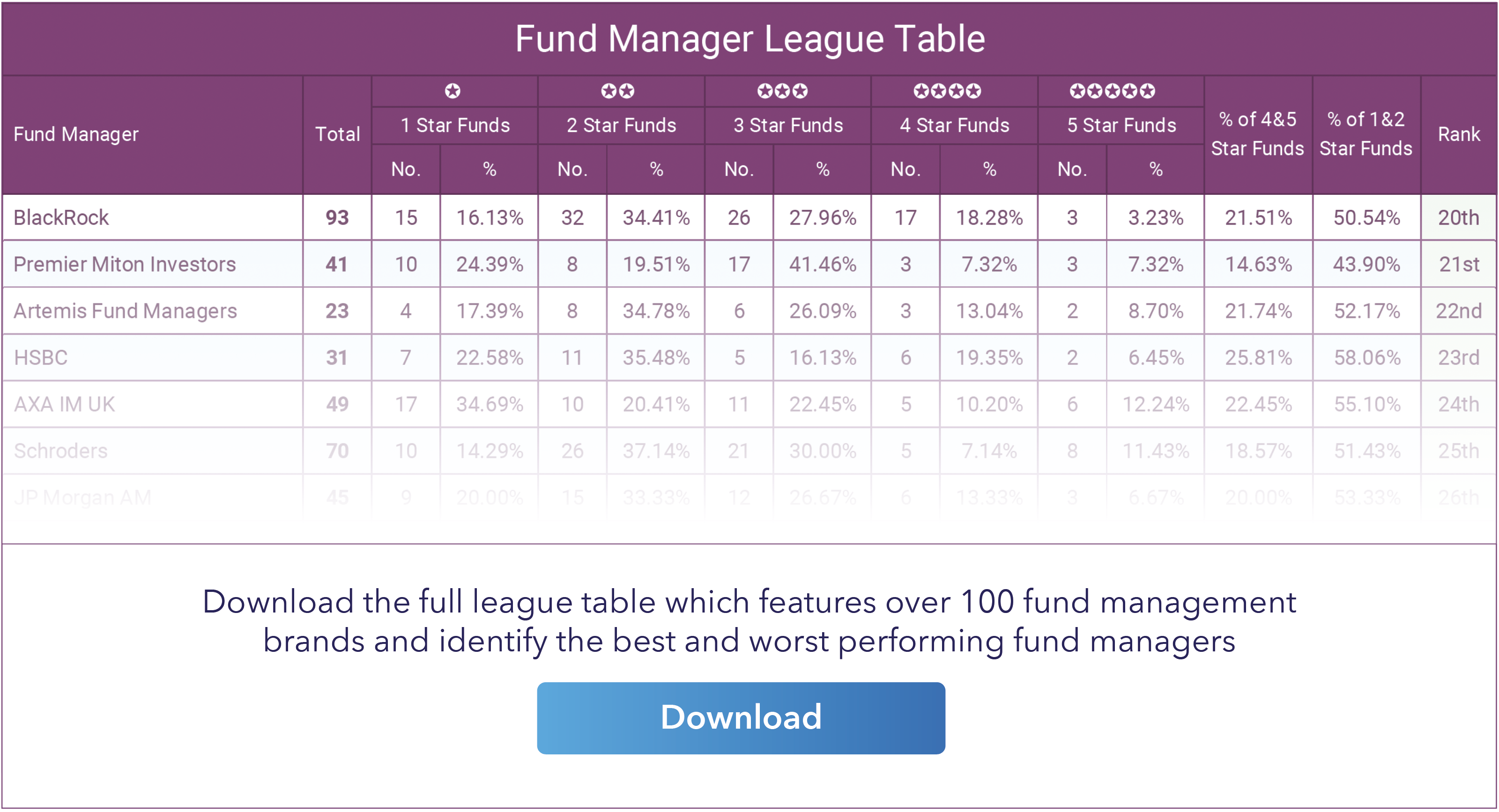The width and height of the screenshot is (1499, 812).
Task: Click the Fund Manager column header
Action: 76,134
